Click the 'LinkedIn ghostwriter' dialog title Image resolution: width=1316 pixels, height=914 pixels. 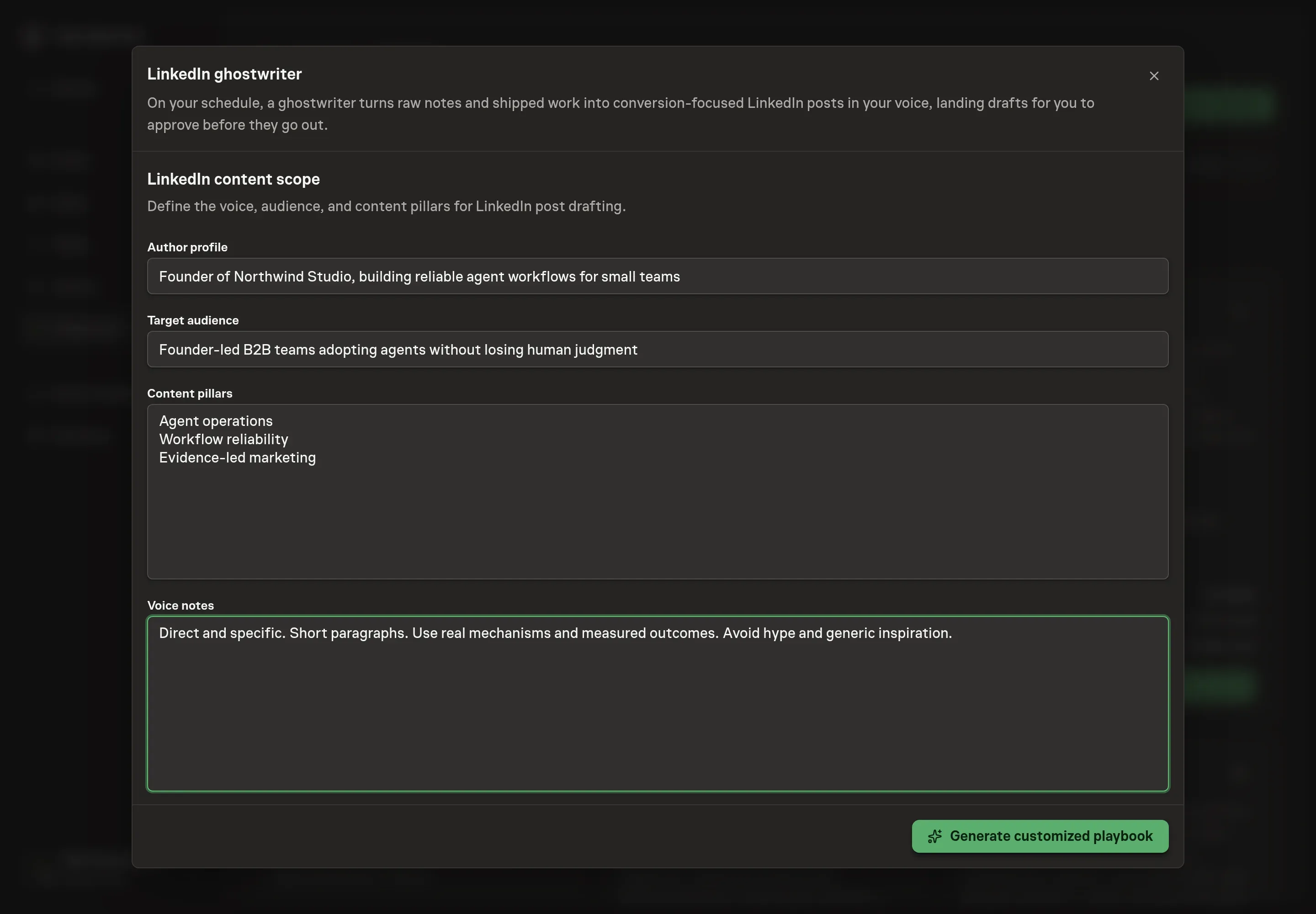point(224,74)
